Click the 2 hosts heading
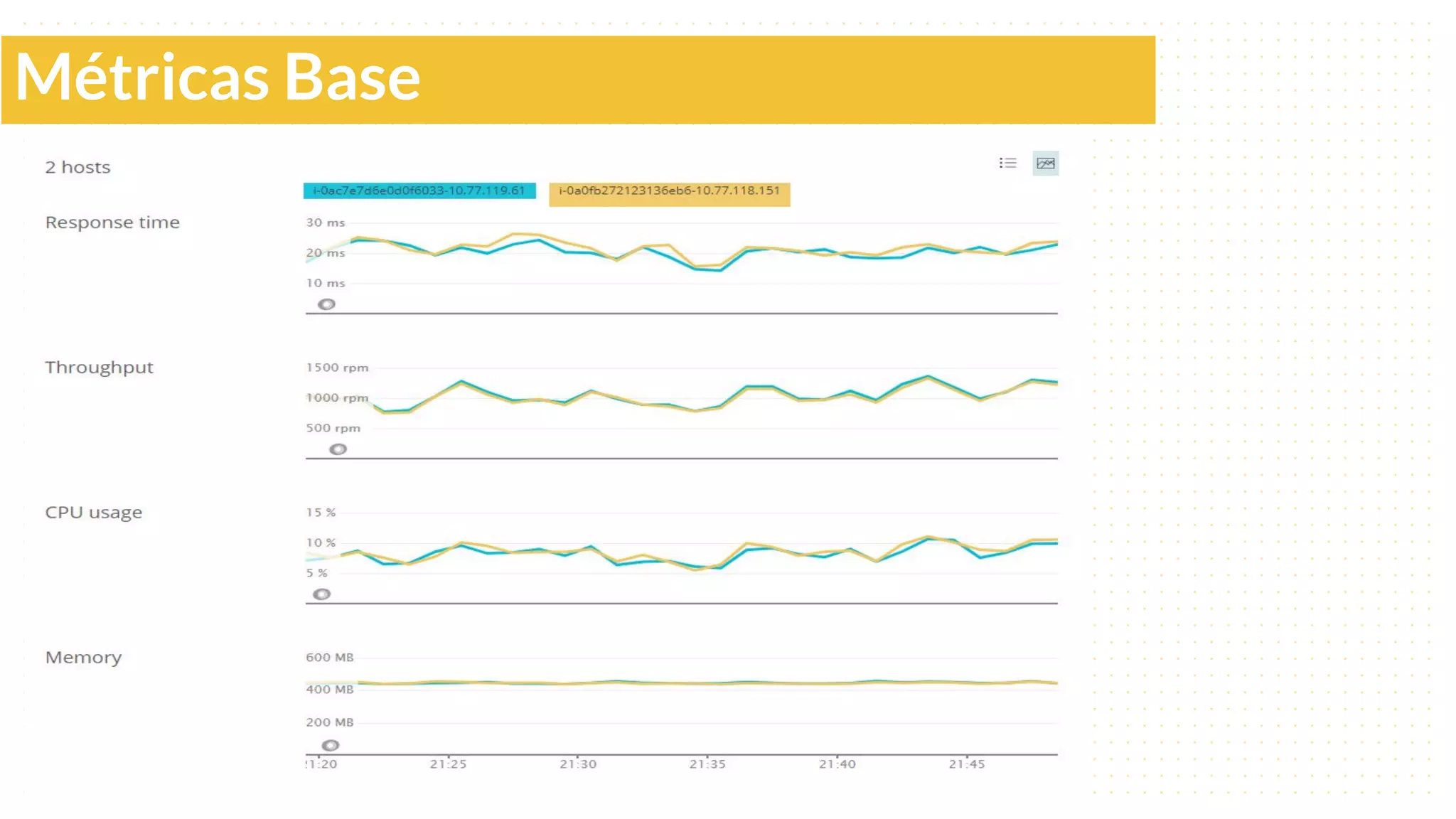This screenshot has width=1456, height=819. pos(77,167)
